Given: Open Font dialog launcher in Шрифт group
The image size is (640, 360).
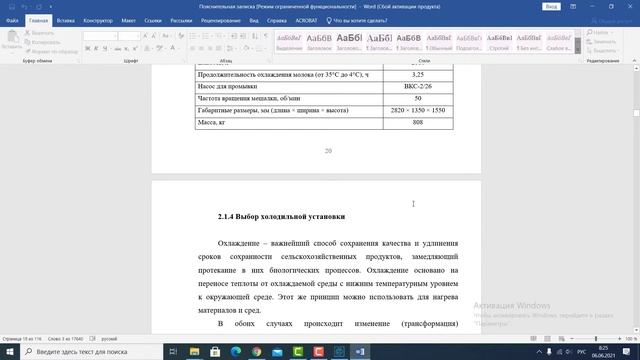Looking at the screenshot, I should (183, 61).
